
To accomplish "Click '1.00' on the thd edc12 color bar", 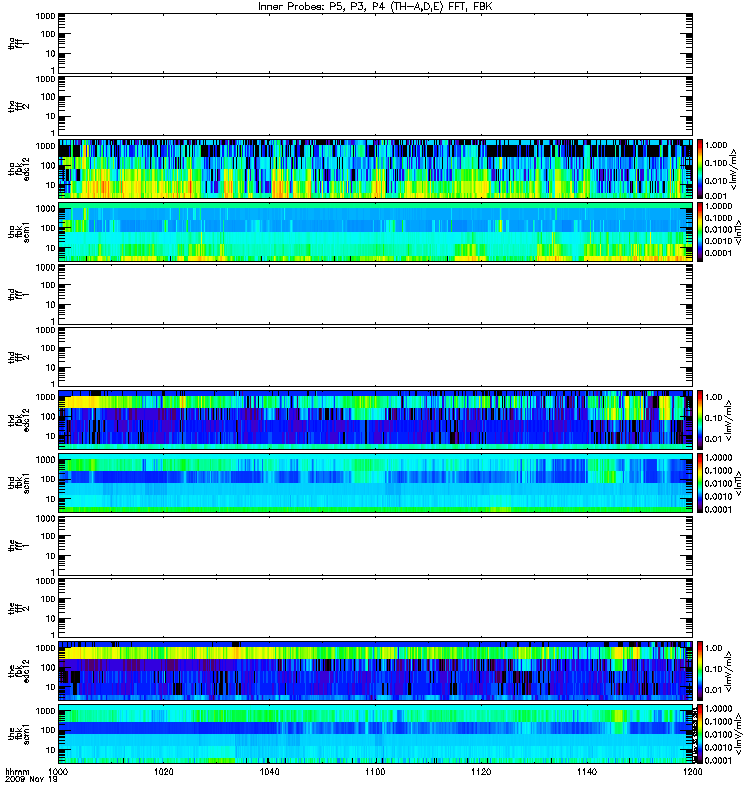I will coord(713,397).
